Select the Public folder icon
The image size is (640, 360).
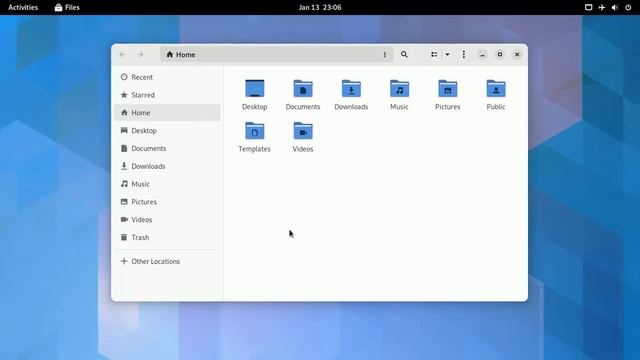click(x=496, y=89)
